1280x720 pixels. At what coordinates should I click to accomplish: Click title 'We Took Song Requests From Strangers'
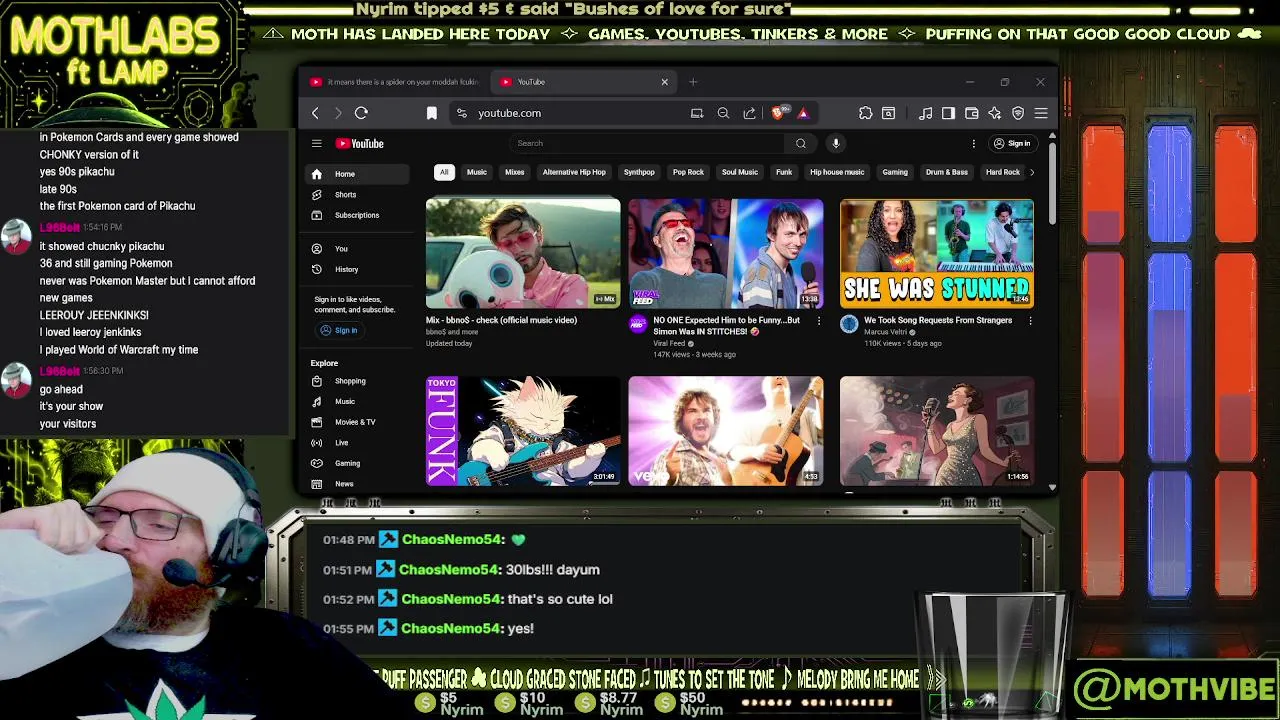[938, 320]
